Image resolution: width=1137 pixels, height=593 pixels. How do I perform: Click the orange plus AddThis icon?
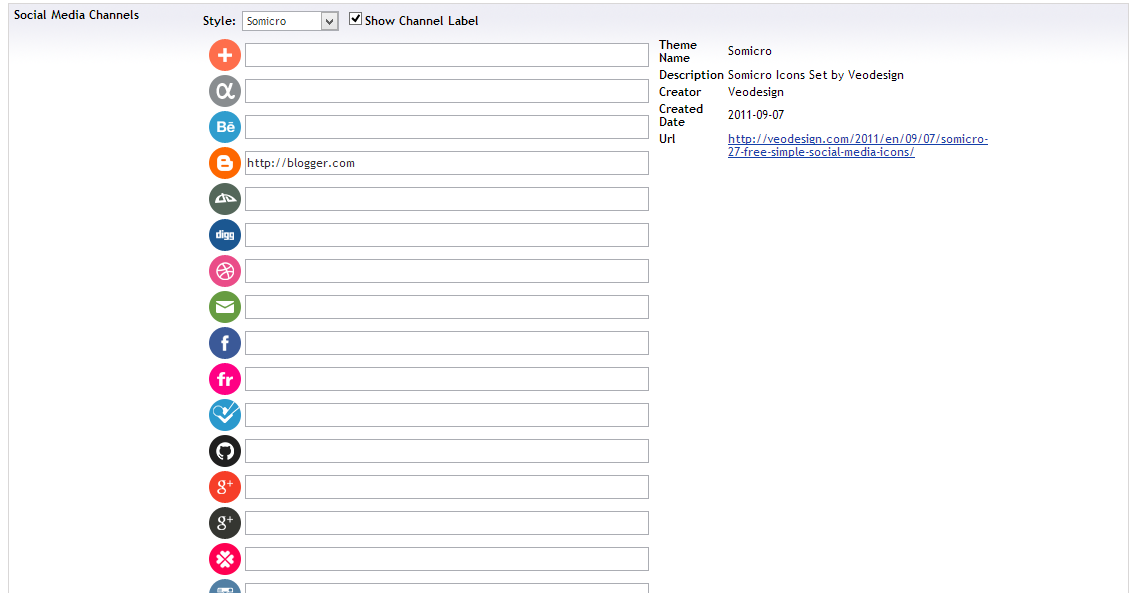point(225,55)
